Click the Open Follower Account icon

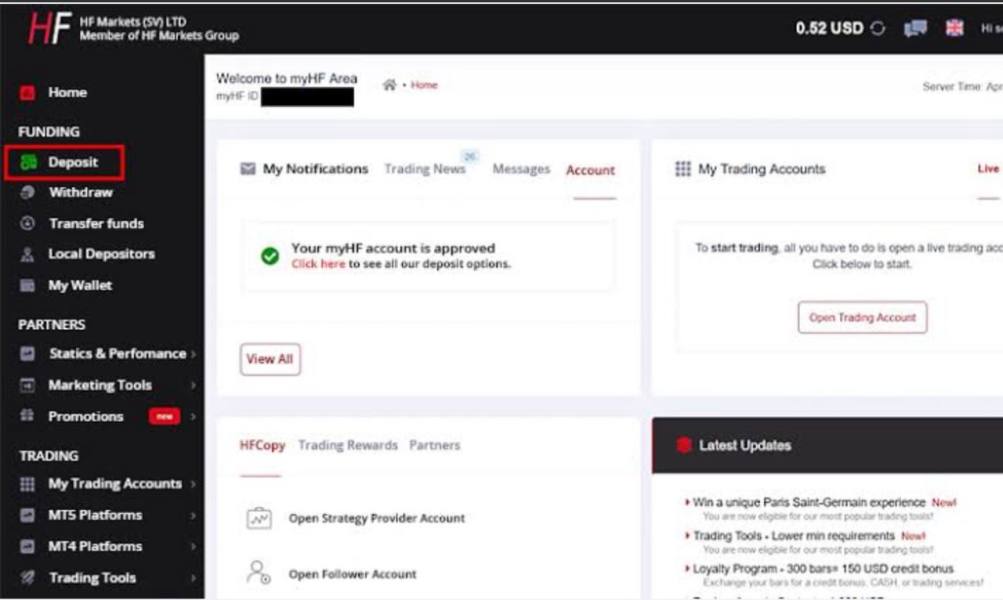pyautogui.click(x=258, y=572)
